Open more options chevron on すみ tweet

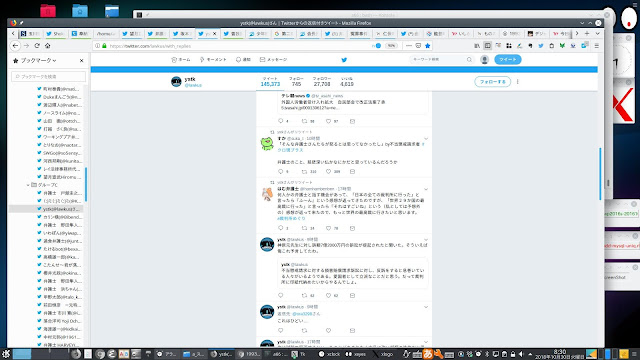coord(426,139)
